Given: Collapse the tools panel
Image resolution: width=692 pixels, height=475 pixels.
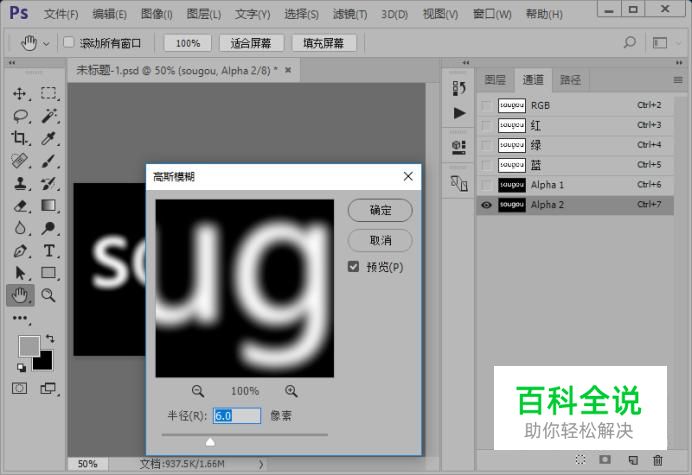Looking at the screenshot, I should click(x=12, y=63).
